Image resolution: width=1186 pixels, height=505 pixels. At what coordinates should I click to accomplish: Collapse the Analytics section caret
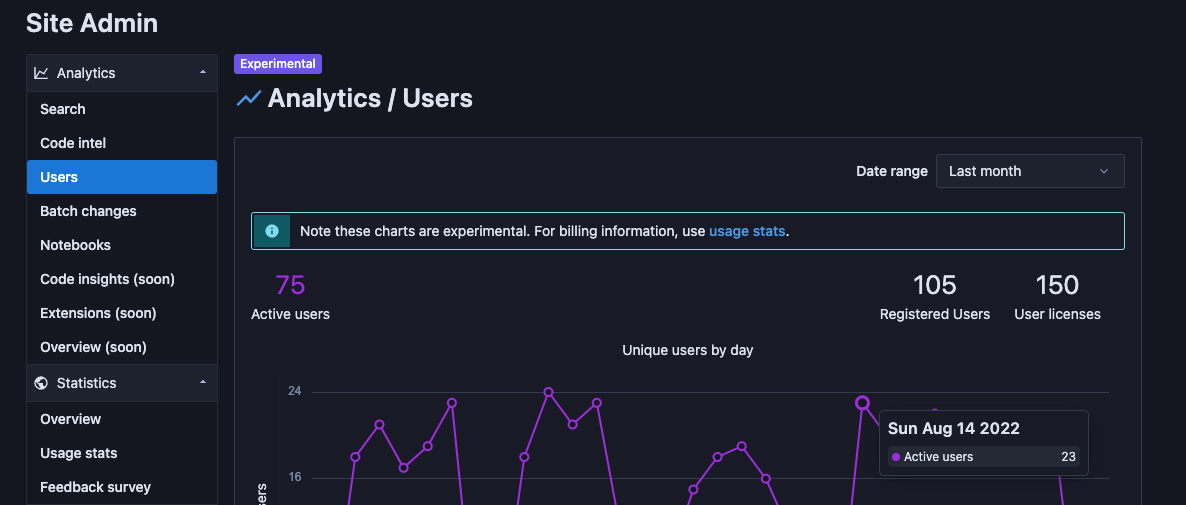click(x=203, y=73)
